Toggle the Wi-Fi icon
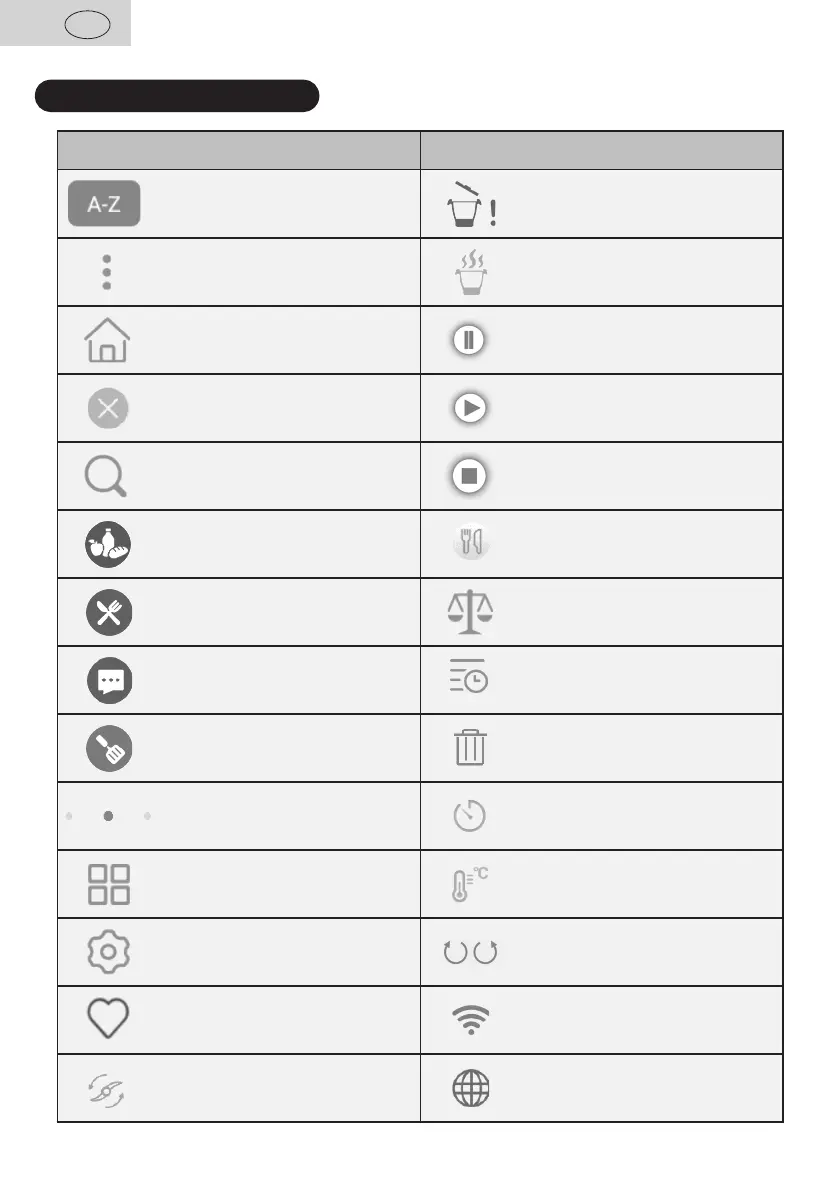The image size is (839, 1191). (470, 1020)
